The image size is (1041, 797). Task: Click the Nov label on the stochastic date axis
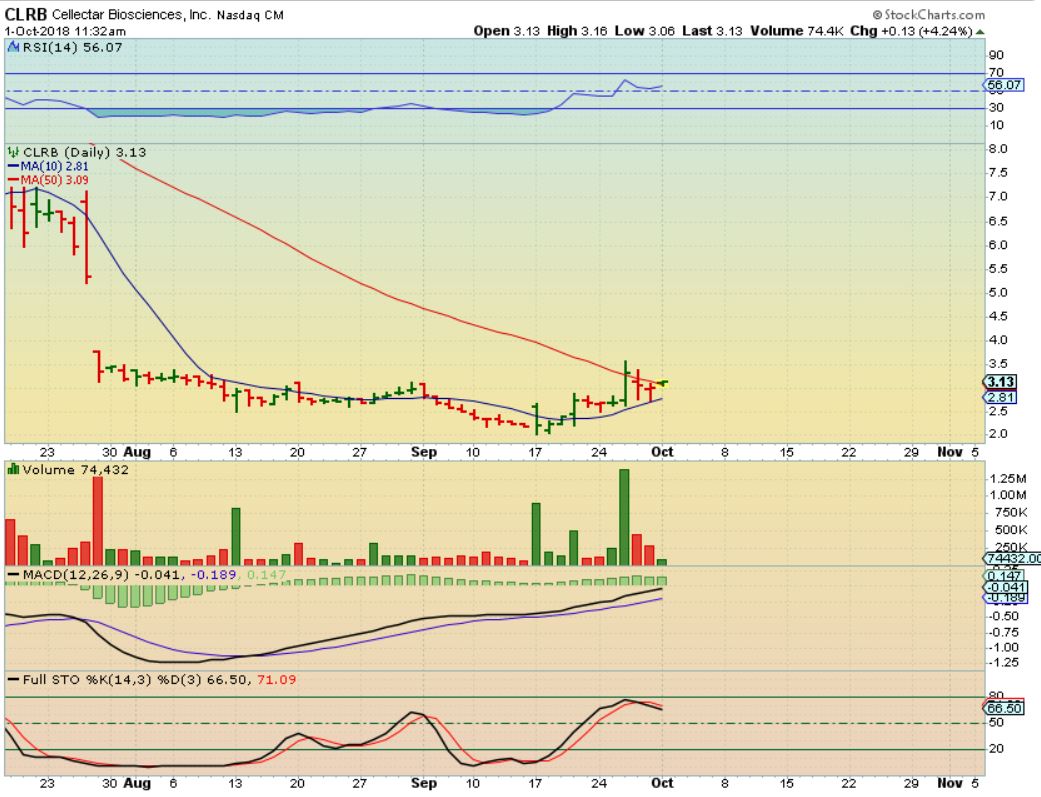(950, 783)
